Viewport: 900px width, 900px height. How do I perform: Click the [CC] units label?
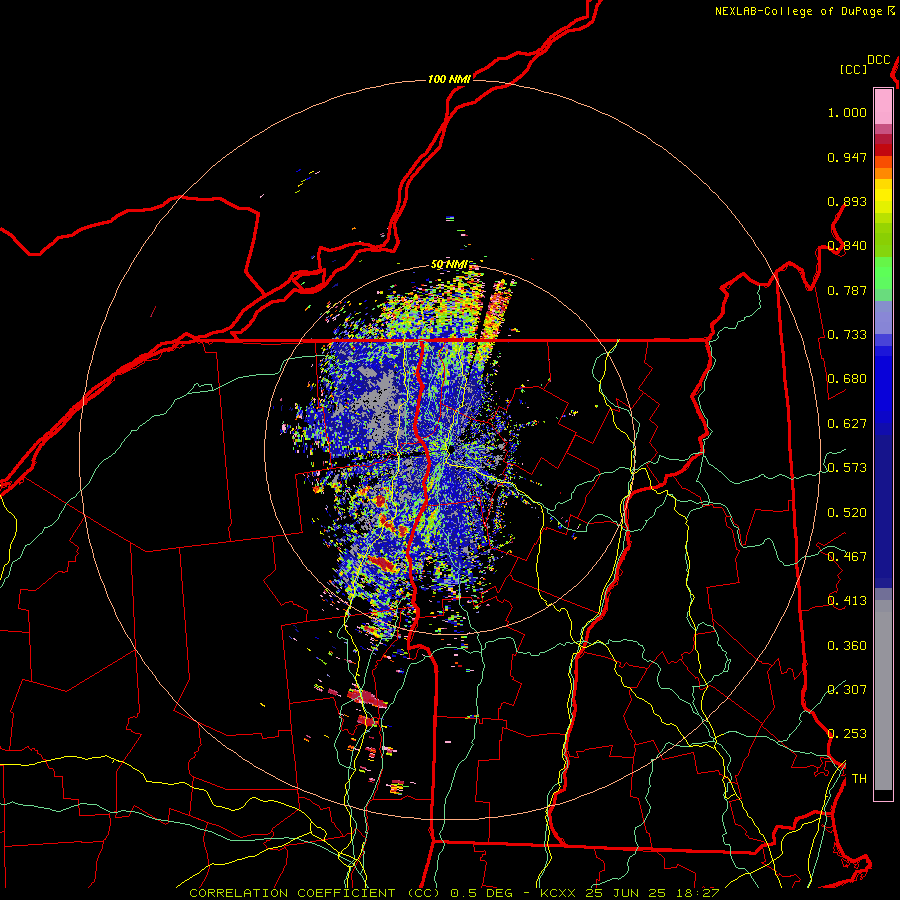pos(853,69)
